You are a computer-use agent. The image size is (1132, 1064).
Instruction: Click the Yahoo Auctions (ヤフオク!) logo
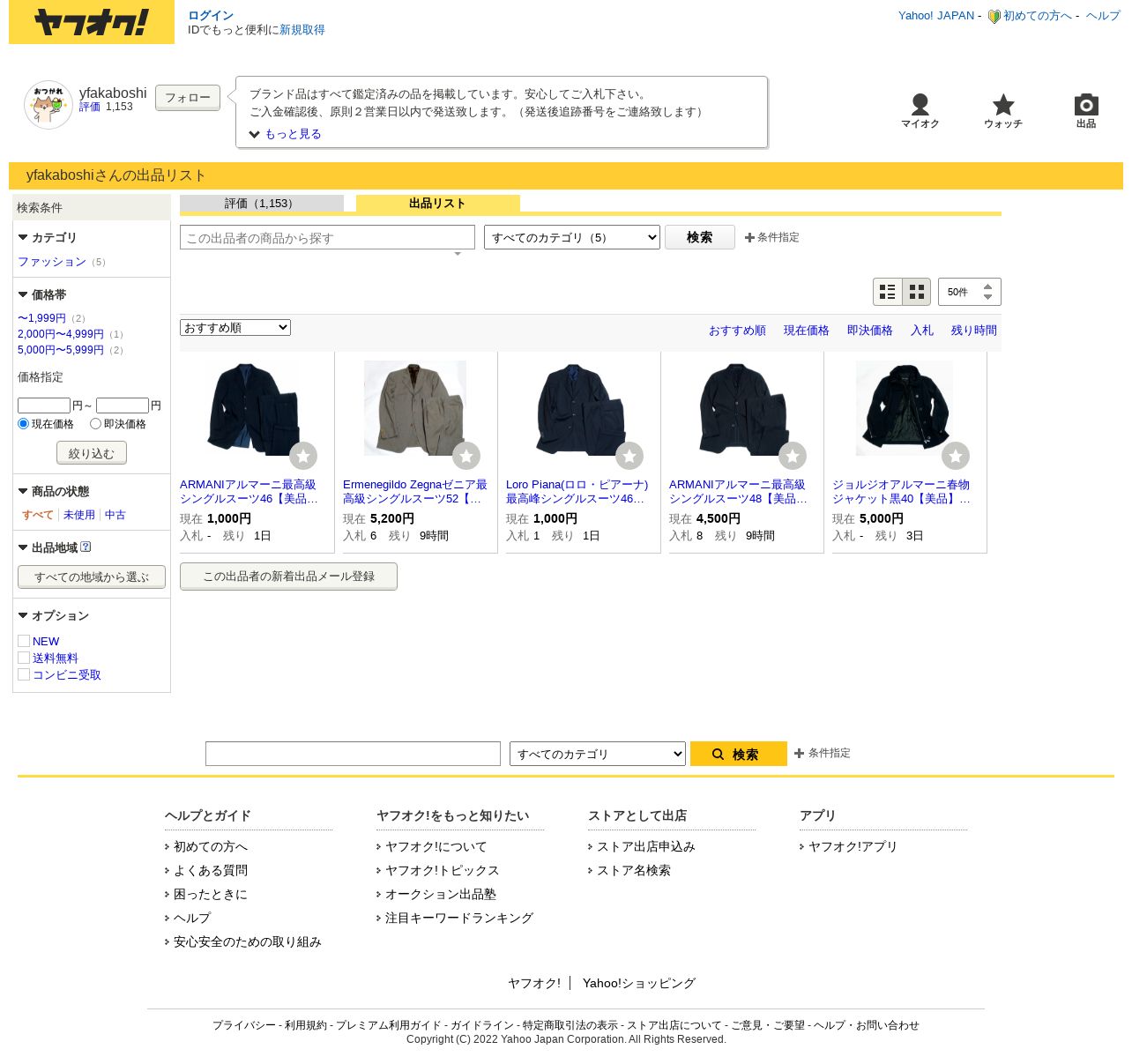coord(92,22)
